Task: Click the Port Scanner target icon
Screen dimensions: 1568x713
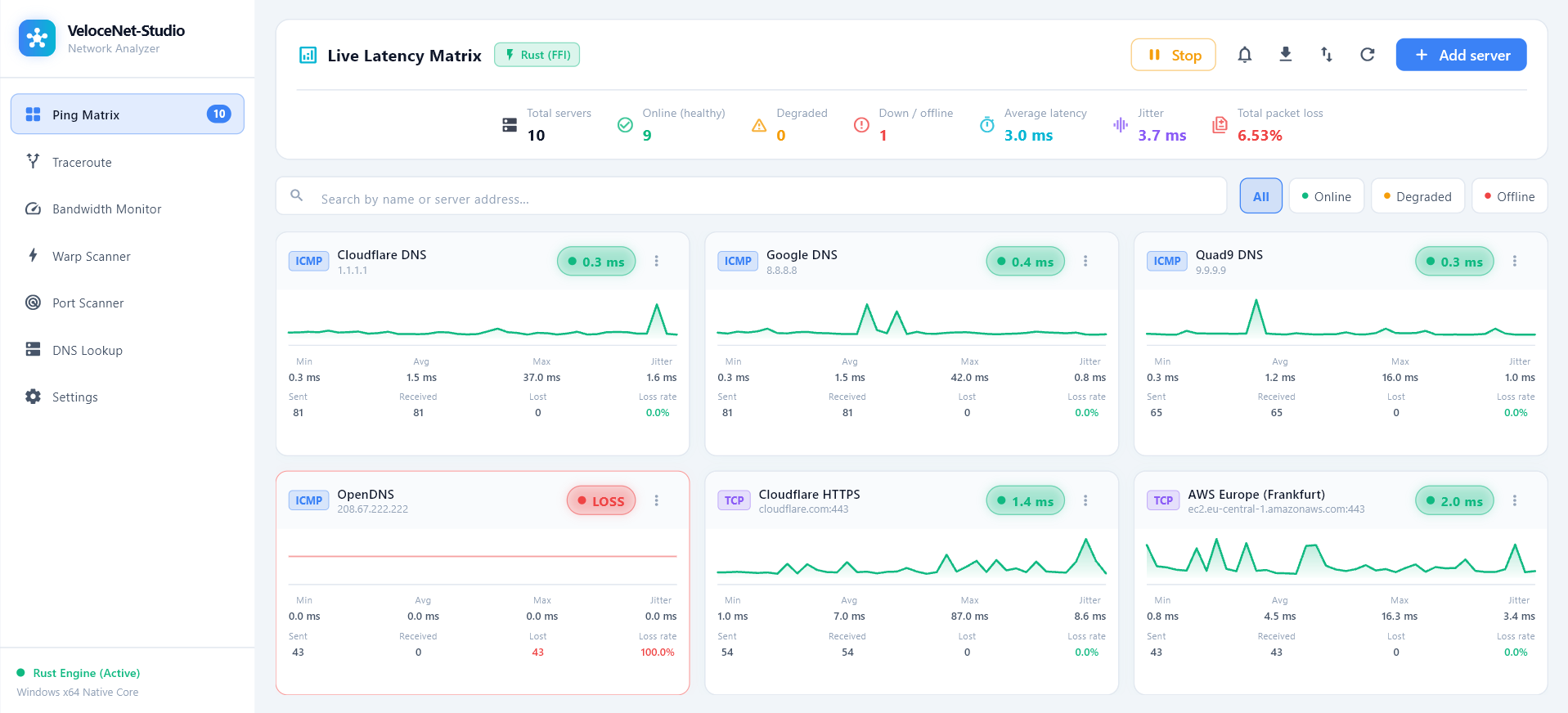Action: (x=33, y=303)
